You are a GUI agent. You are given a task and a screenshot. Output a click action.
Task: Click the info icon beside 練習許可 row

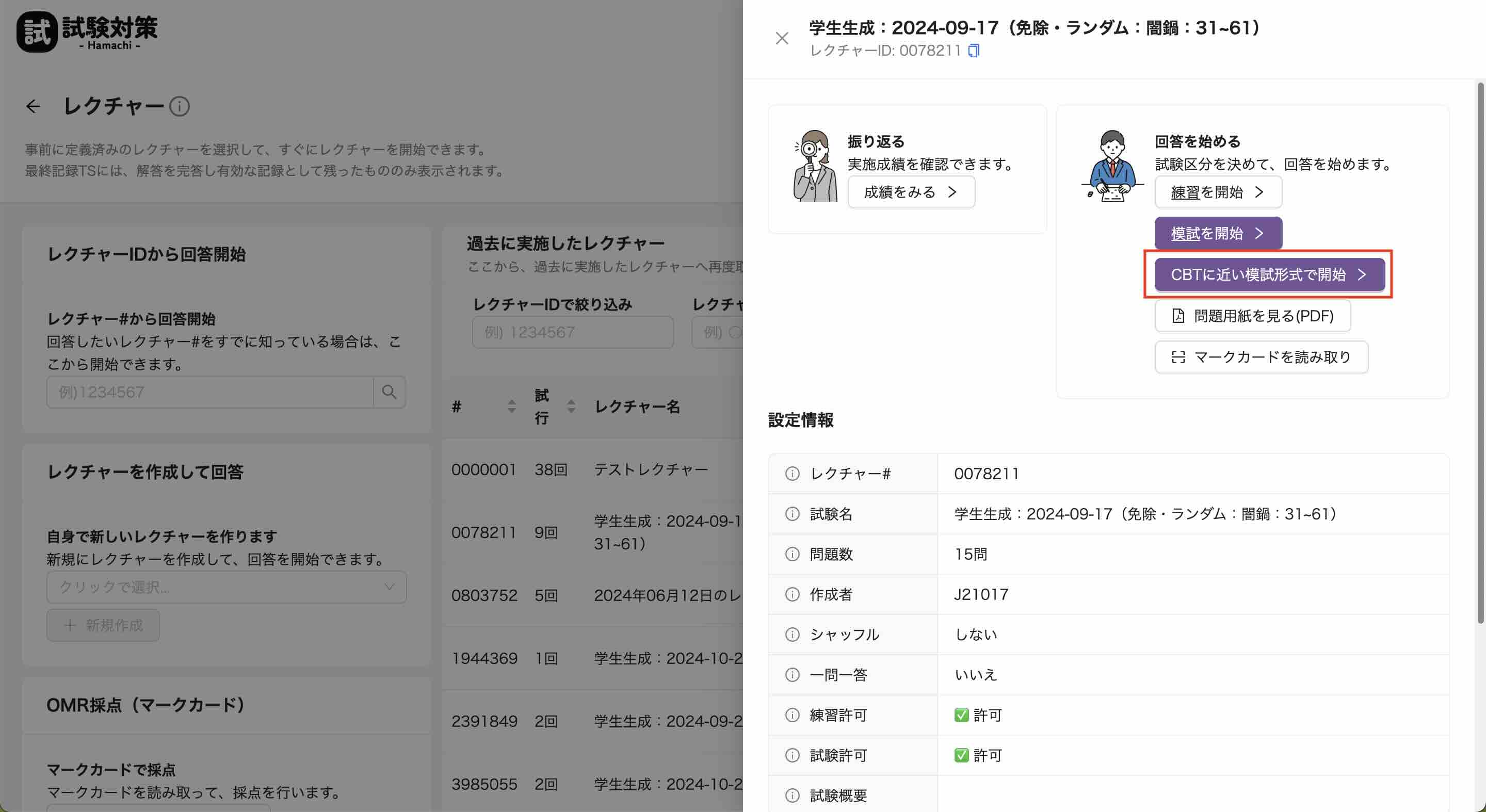pos(792,715)
